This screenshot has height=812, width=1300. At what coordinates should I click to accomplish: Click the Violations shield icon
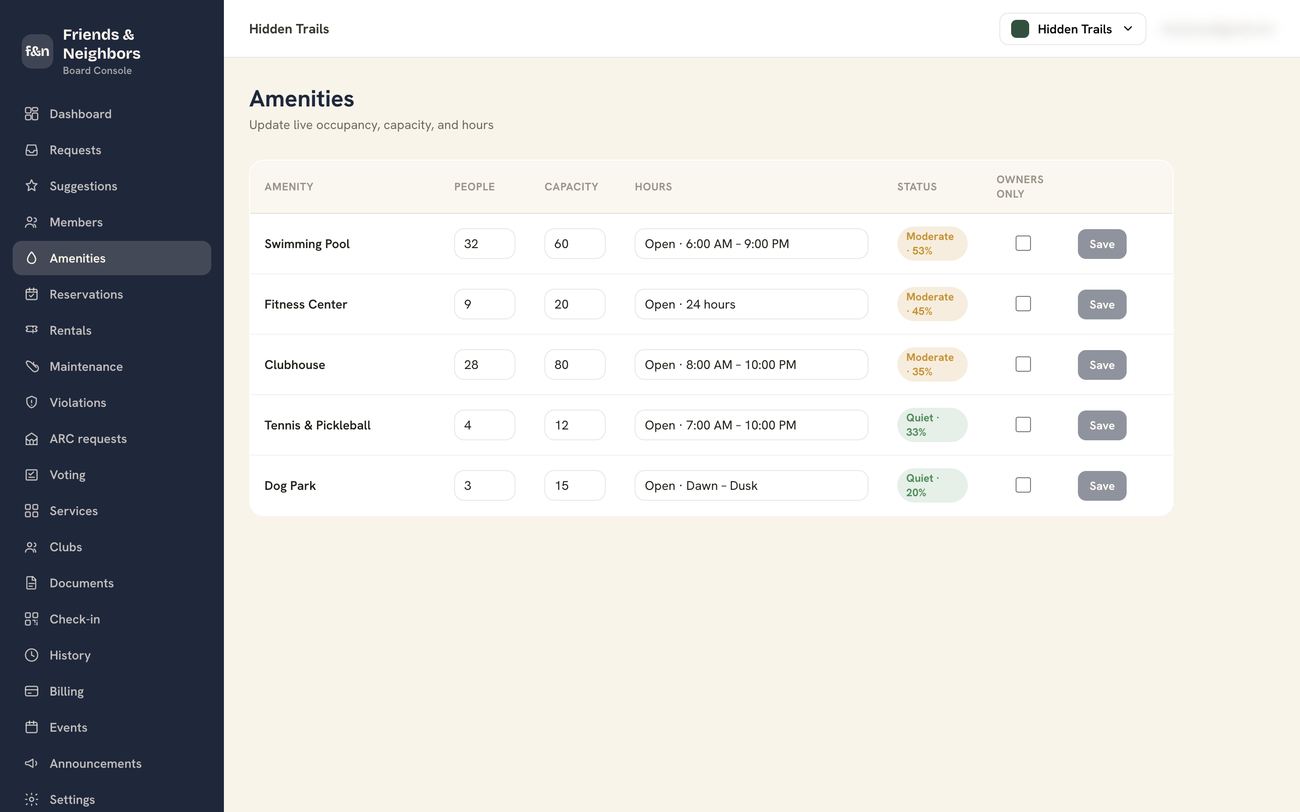point(32,402)
